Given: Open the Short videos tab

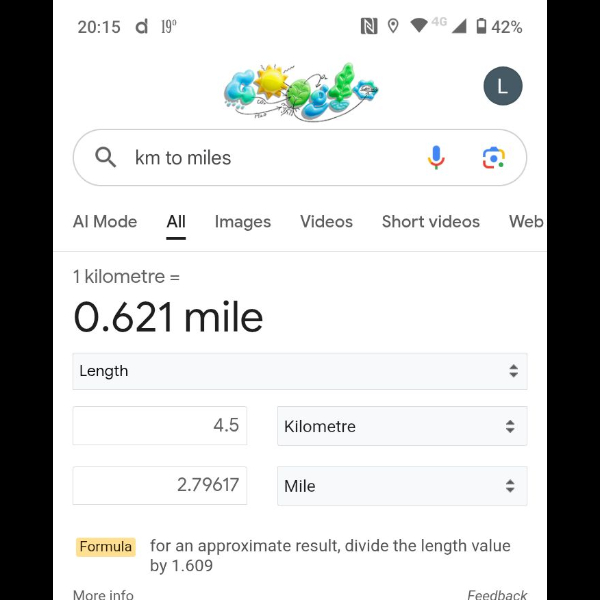Looking at the screenshot, I should (431, 222).
